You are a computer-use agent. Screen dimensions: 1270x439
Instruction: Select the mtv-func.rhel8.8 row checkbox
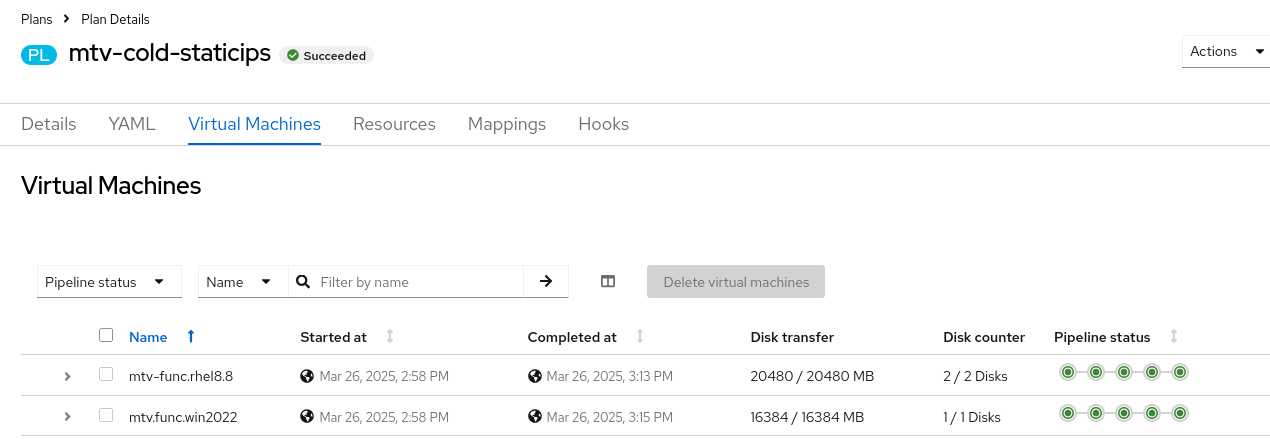[x=106, y=375]
